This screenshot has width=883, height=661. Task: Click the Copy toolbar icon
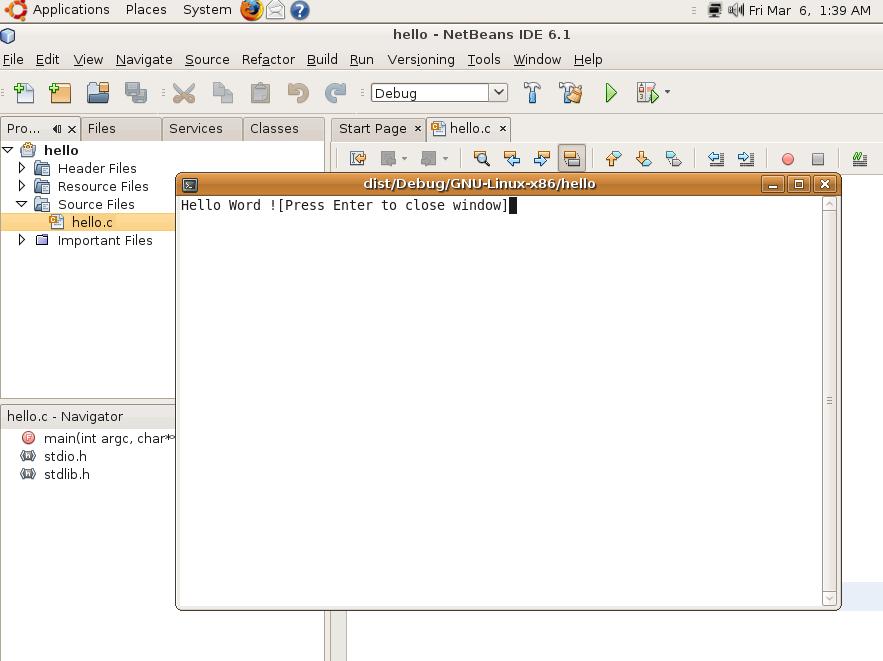(222, 93)
